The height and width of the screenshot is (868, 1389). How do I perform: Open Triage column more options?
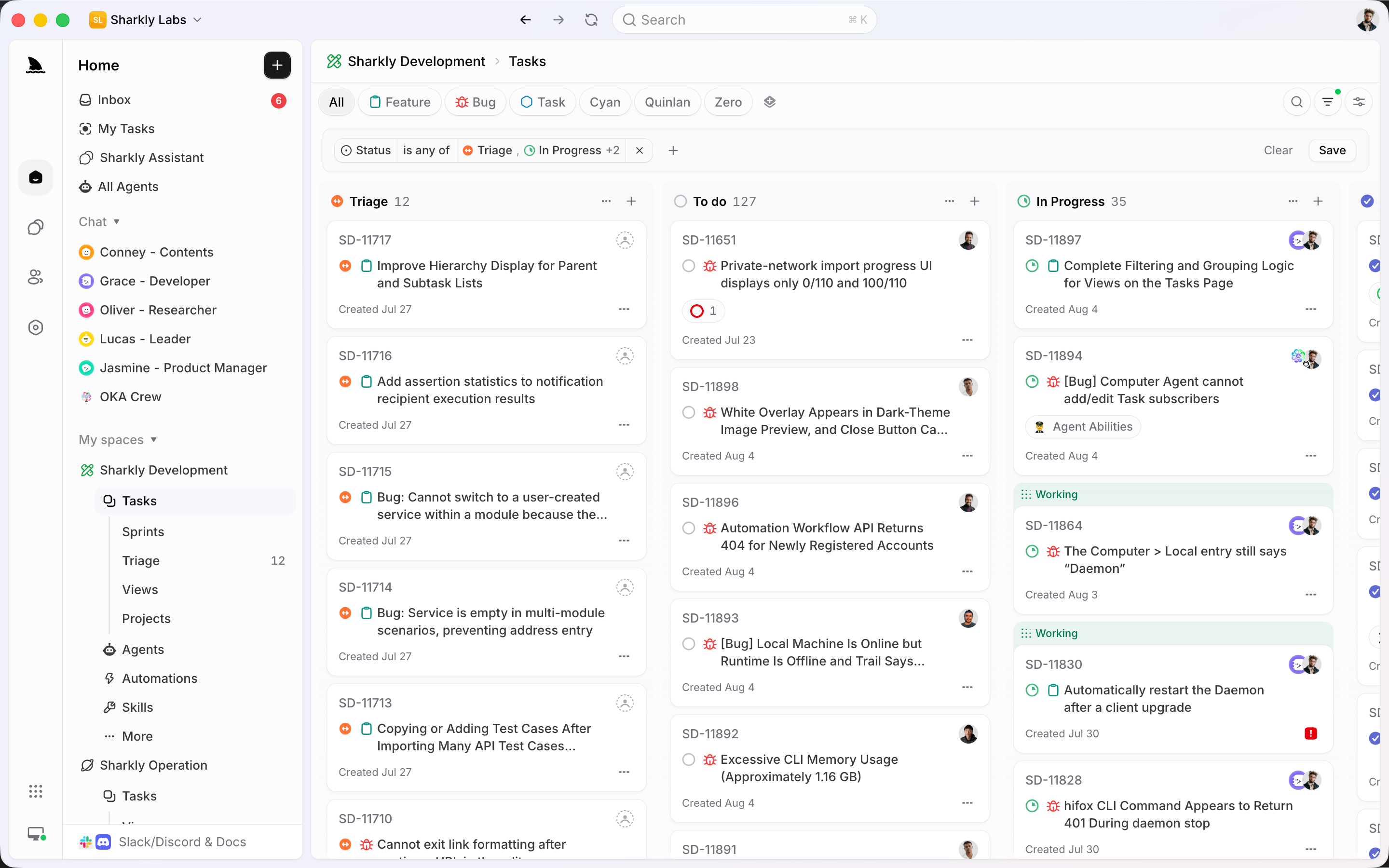point(606,202)
